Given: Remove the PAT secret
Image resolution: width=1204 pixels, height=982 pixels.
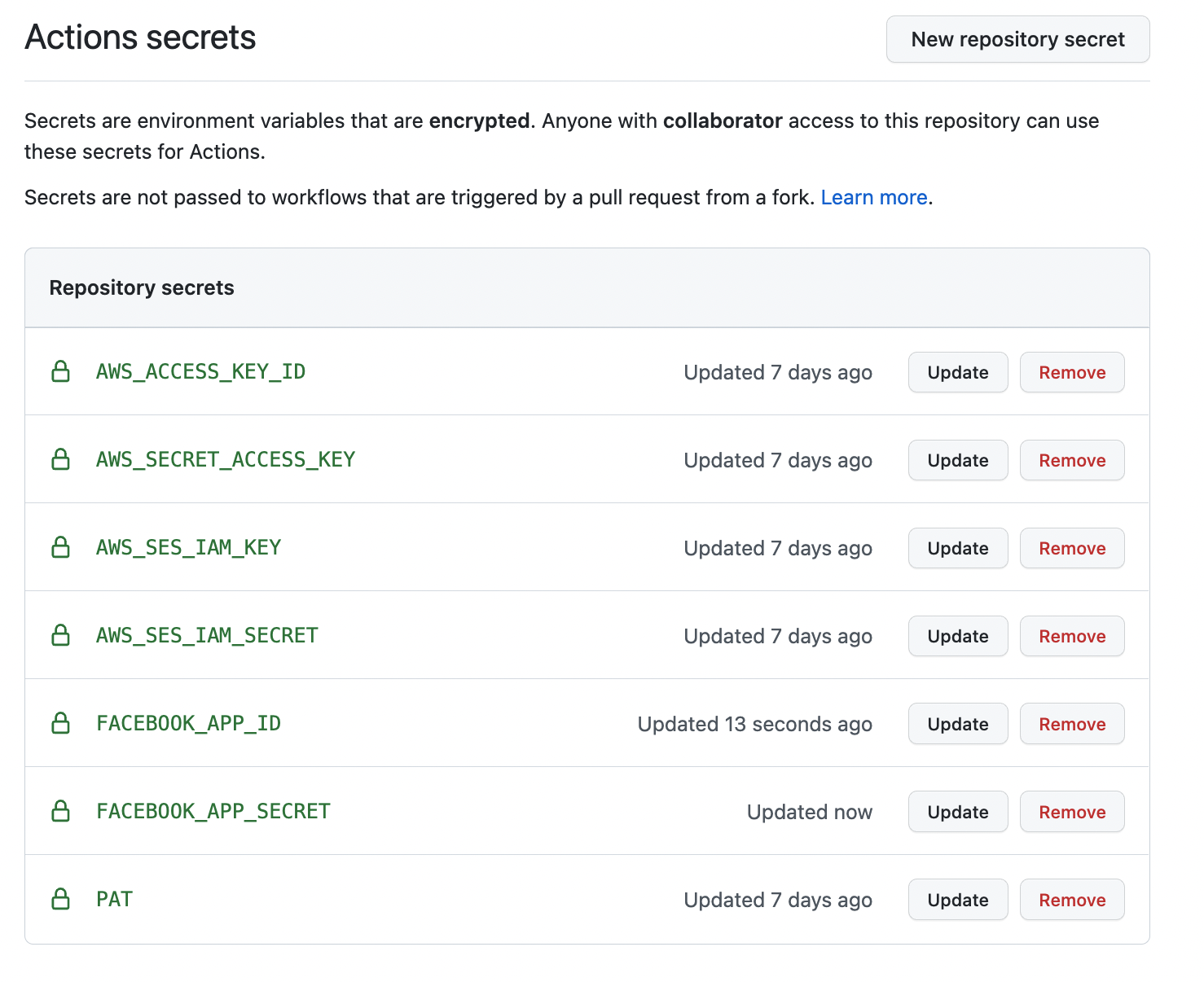Looking at the screenshot, I should [1071, 900].
